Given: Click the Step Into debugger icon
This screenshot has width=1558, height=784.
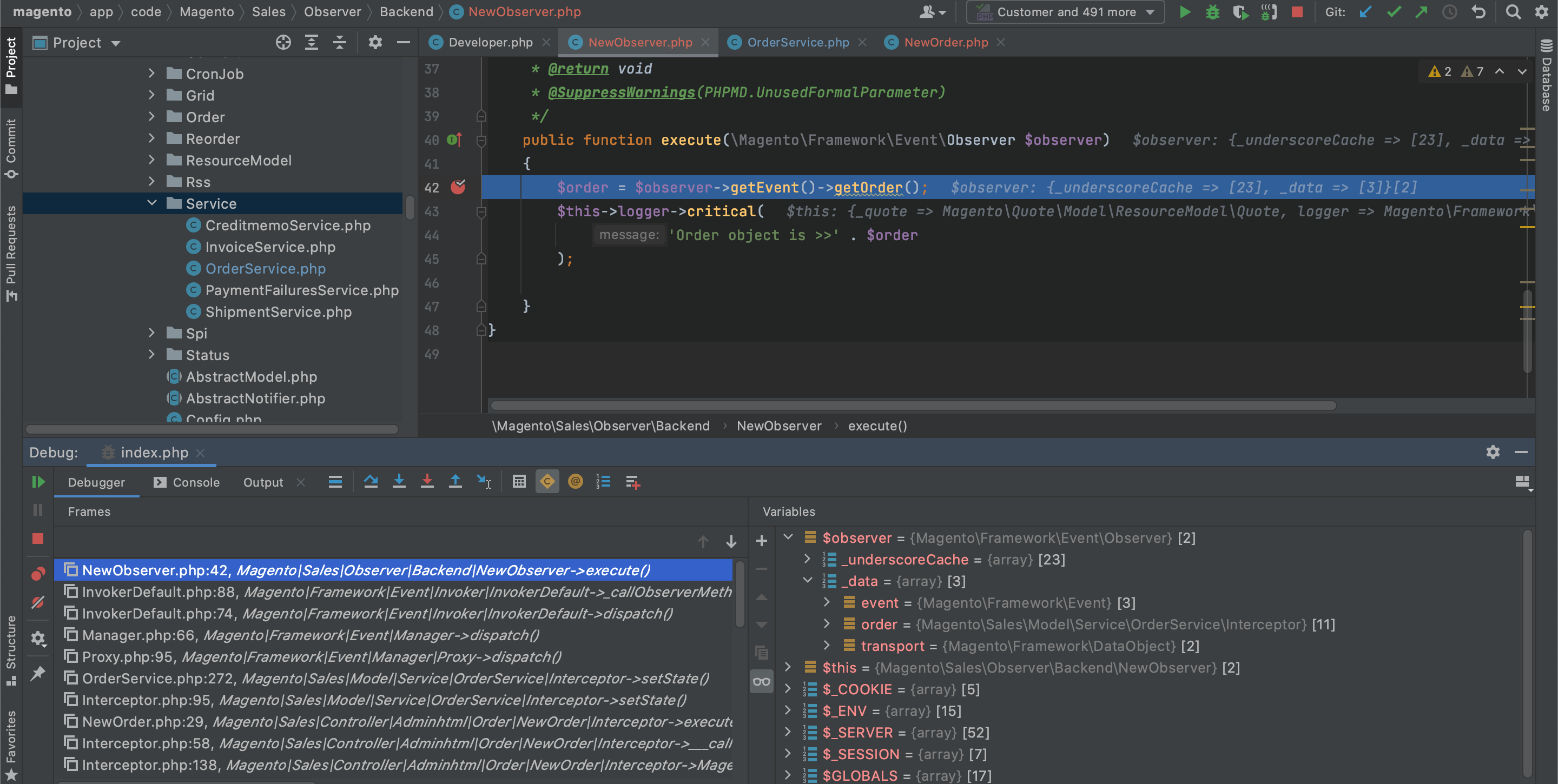Looking at the screenshot, I should tap(399, 482).
